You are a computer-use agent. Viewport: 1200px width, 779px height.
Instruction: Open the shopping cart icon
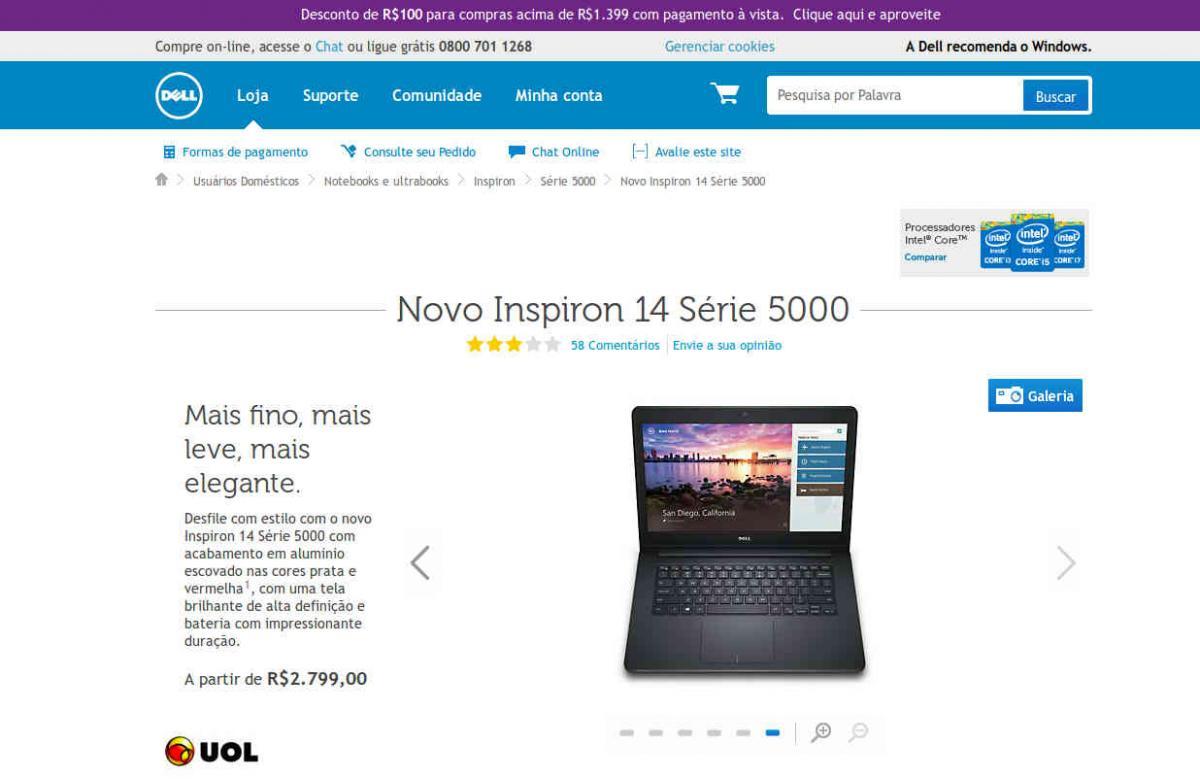[x=725, y=94]
